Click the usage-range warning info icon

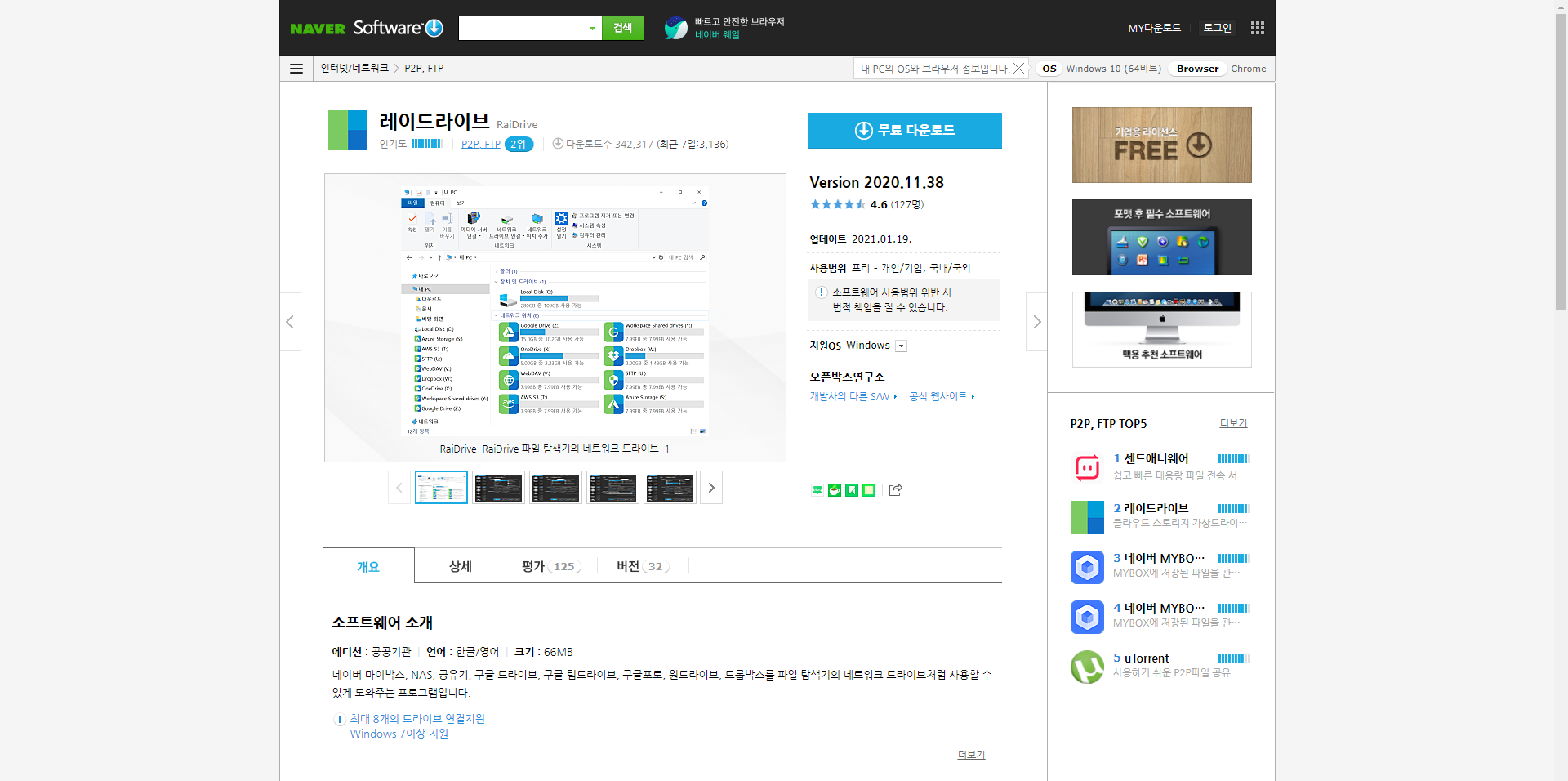[x=822, y=292]
